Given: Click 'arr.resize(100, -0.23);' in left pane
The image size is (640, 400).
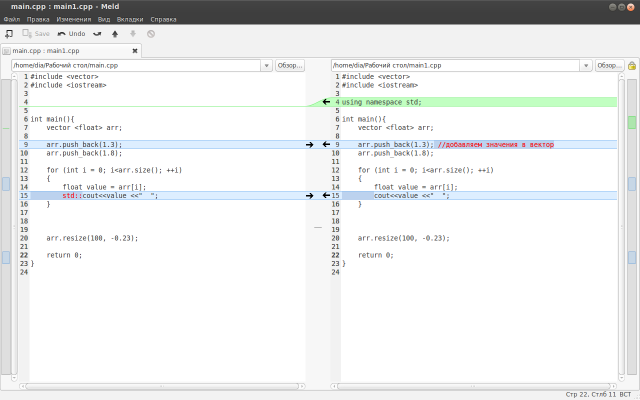Looking at the screenshot, I should [x=92, y=238].
